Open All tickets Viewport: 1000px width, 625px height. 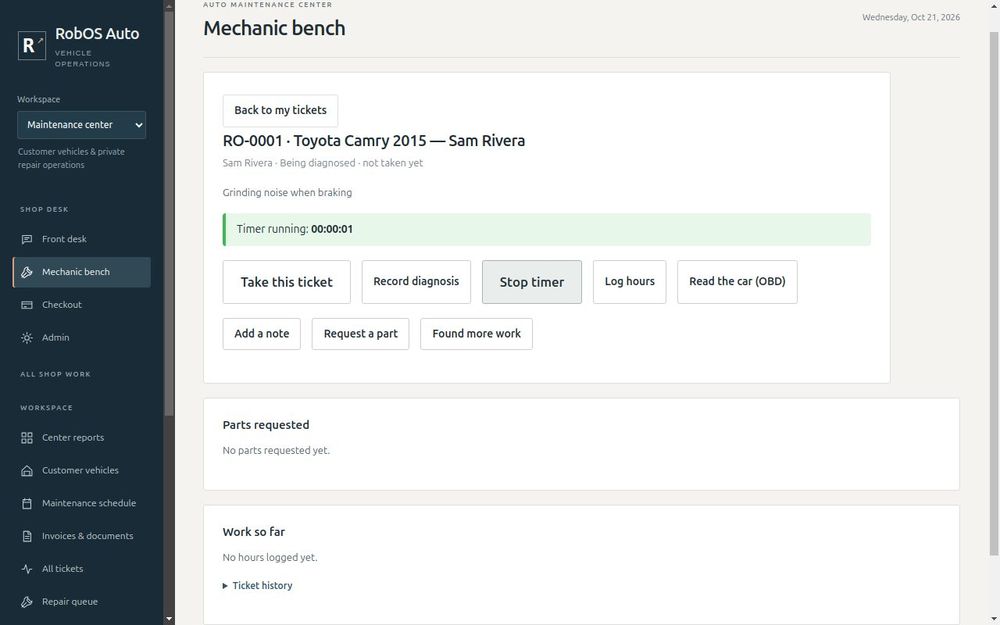(x=82, y=569)
